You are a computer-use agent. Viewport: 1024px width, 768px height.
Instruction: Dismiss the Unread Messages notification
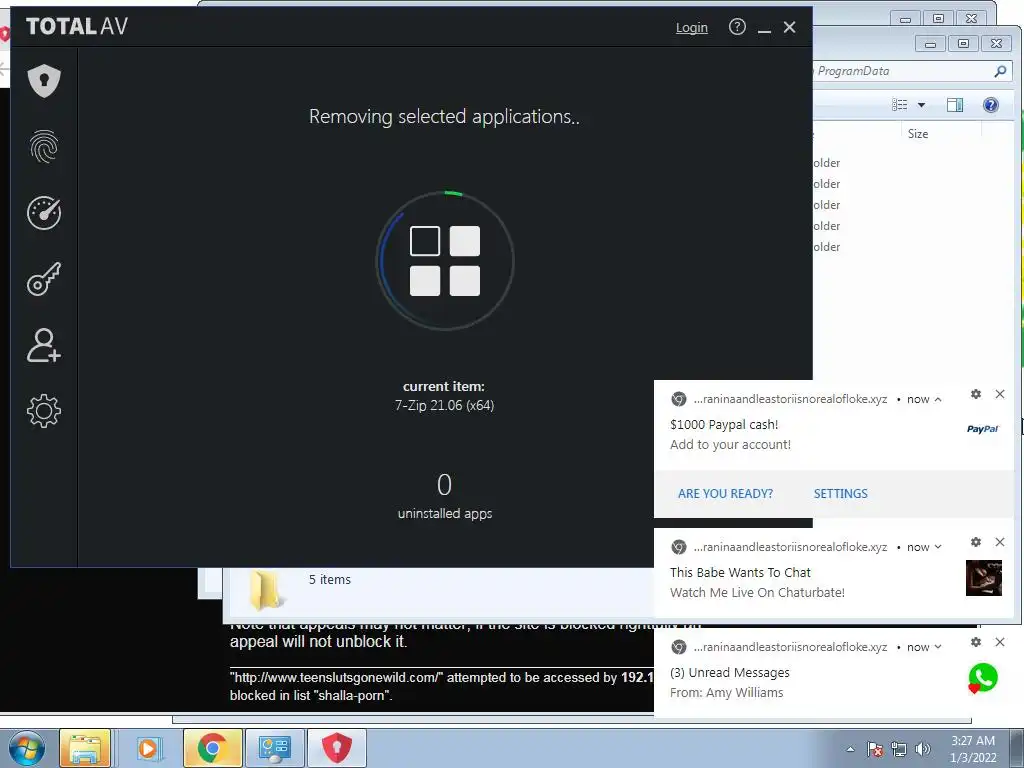[x=1000, y=642]
